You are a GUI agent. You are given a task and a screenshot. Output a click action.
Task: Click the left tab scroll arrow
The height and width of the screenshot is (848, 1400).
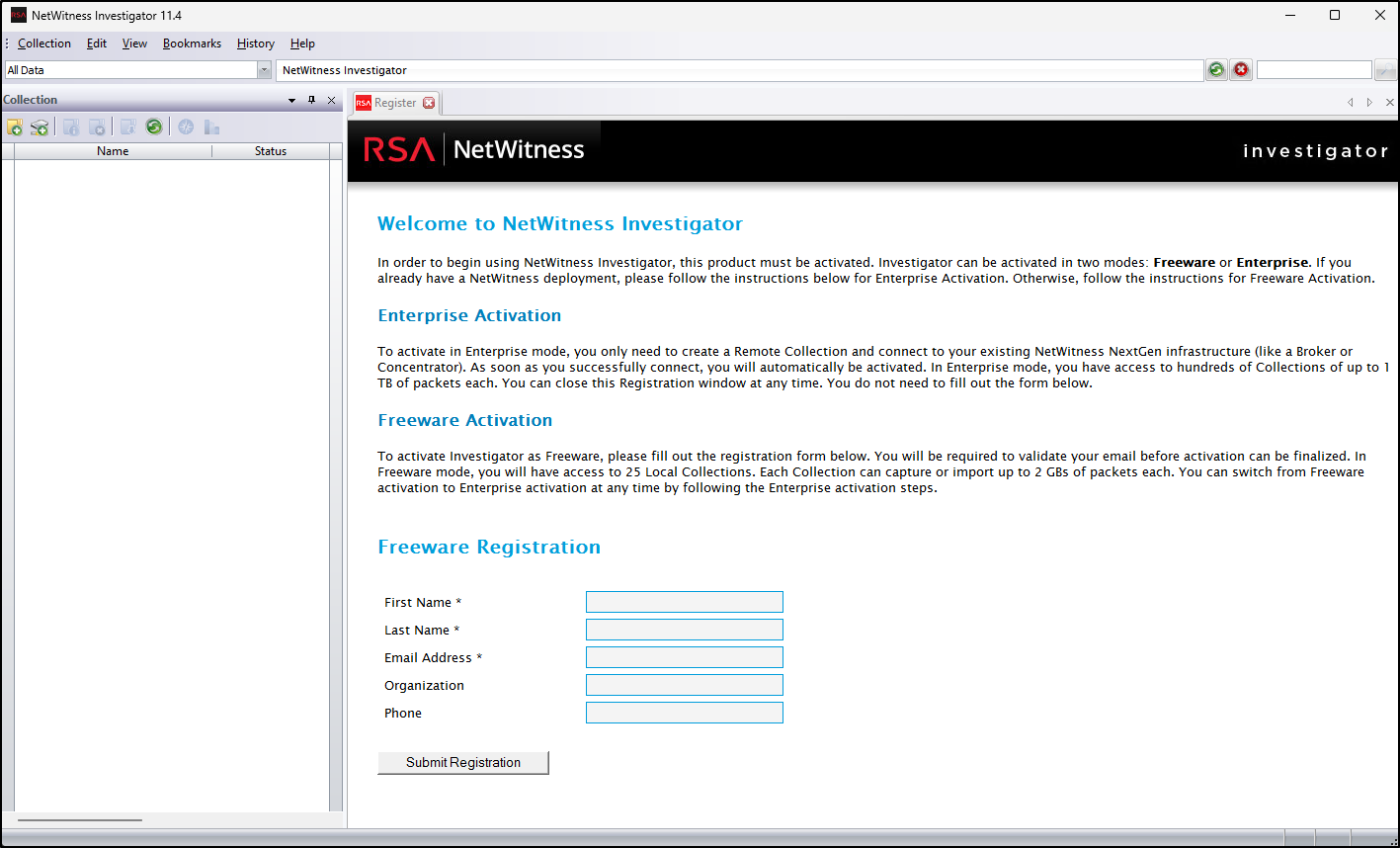coord(1350,103)
